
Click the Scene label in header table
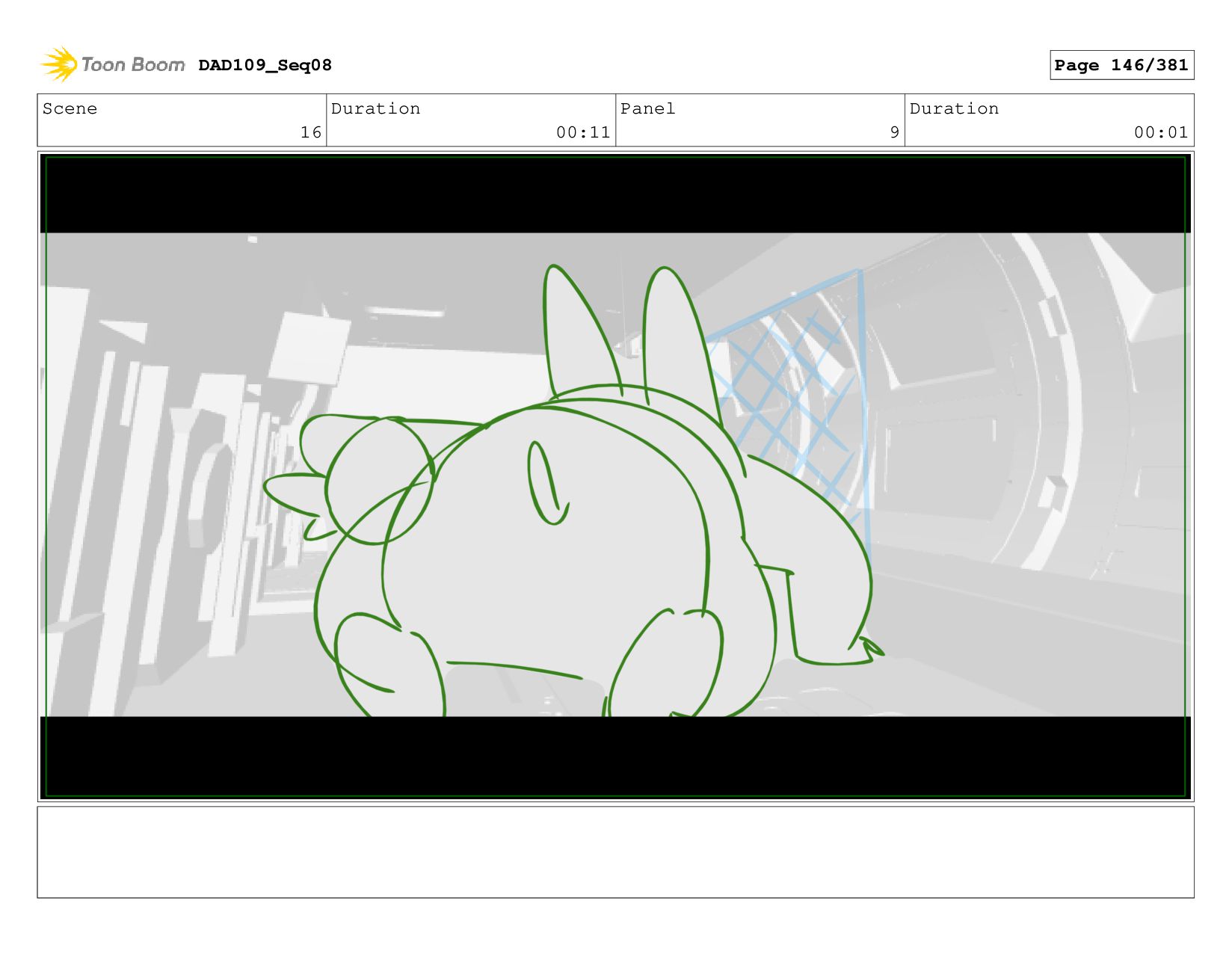tap(70, 108)
